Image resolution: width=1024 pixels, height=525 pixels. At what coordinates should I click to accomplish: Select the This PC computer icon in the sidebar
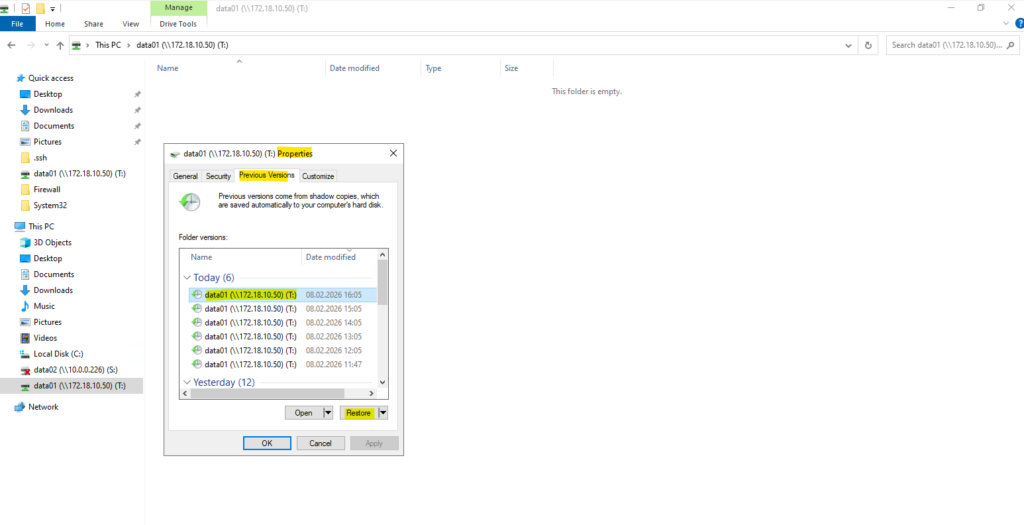tap(20, 227)
